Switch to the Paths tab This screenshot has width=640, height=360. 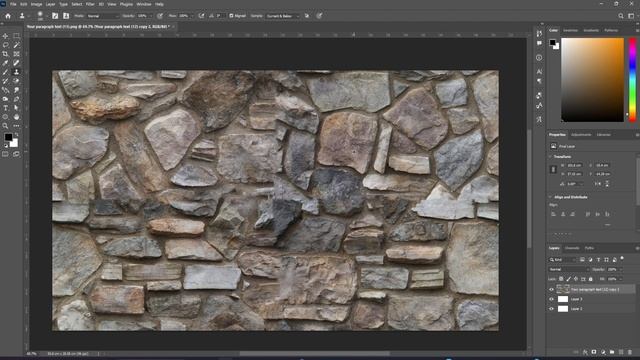(589, 248)
